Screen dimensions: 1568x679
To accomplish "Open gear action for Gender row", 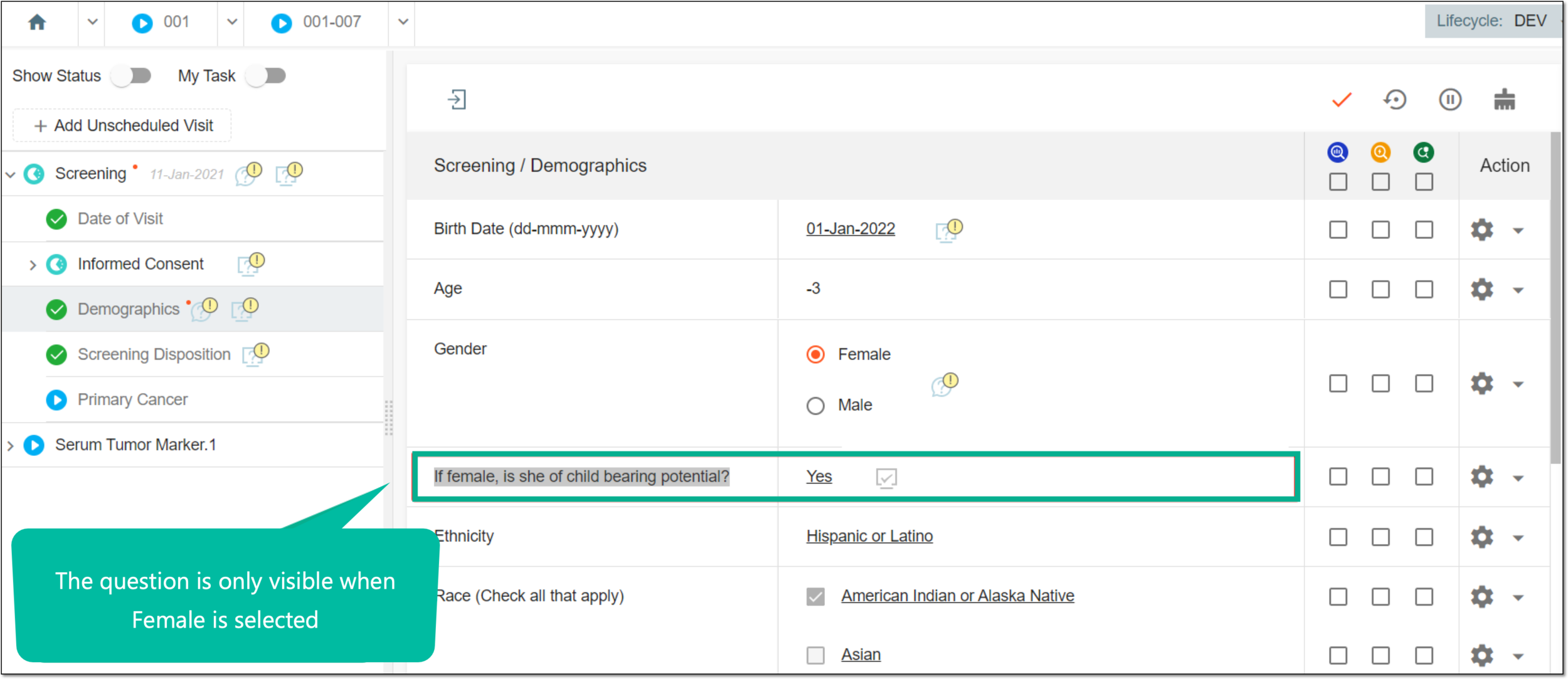I will (1481, 383).
